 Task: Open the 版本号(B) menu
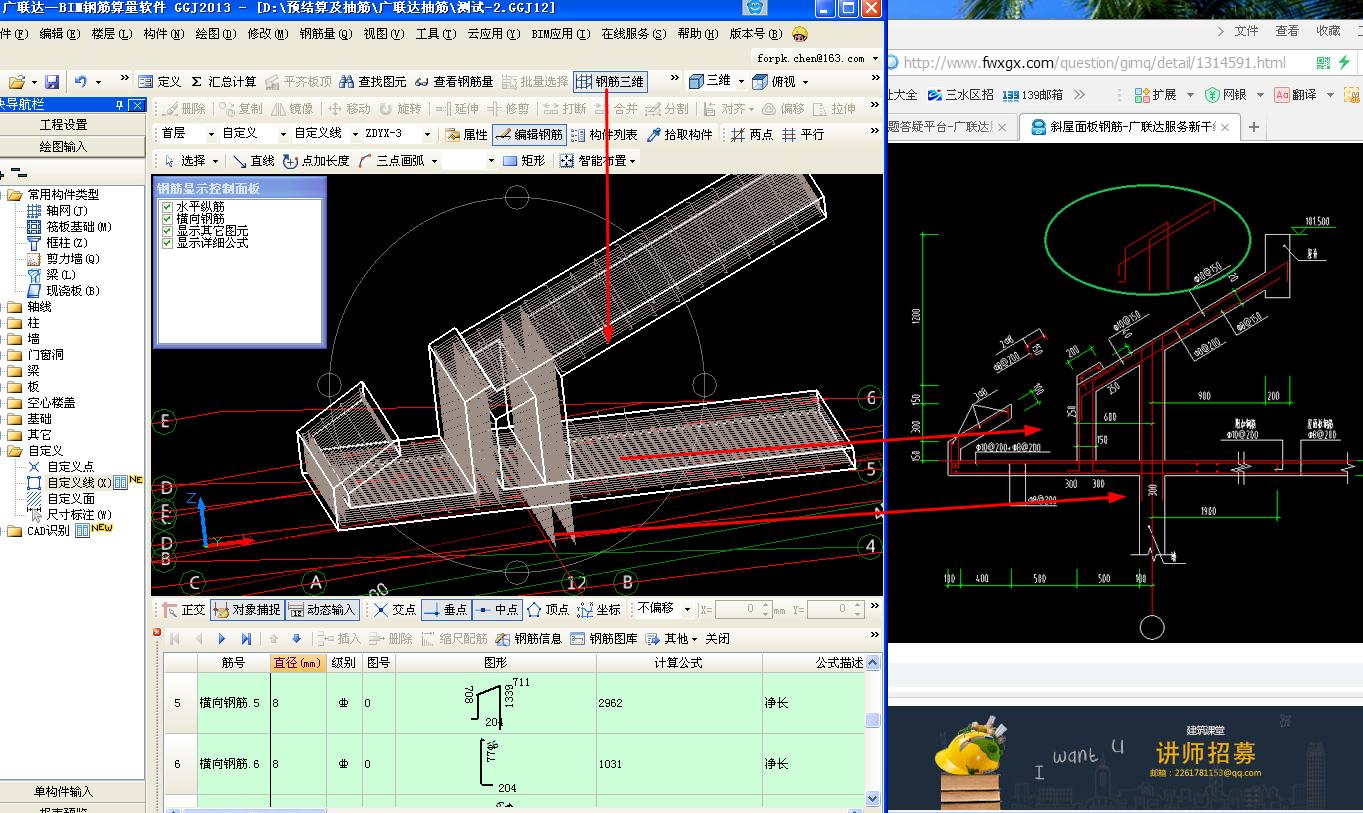757,34
